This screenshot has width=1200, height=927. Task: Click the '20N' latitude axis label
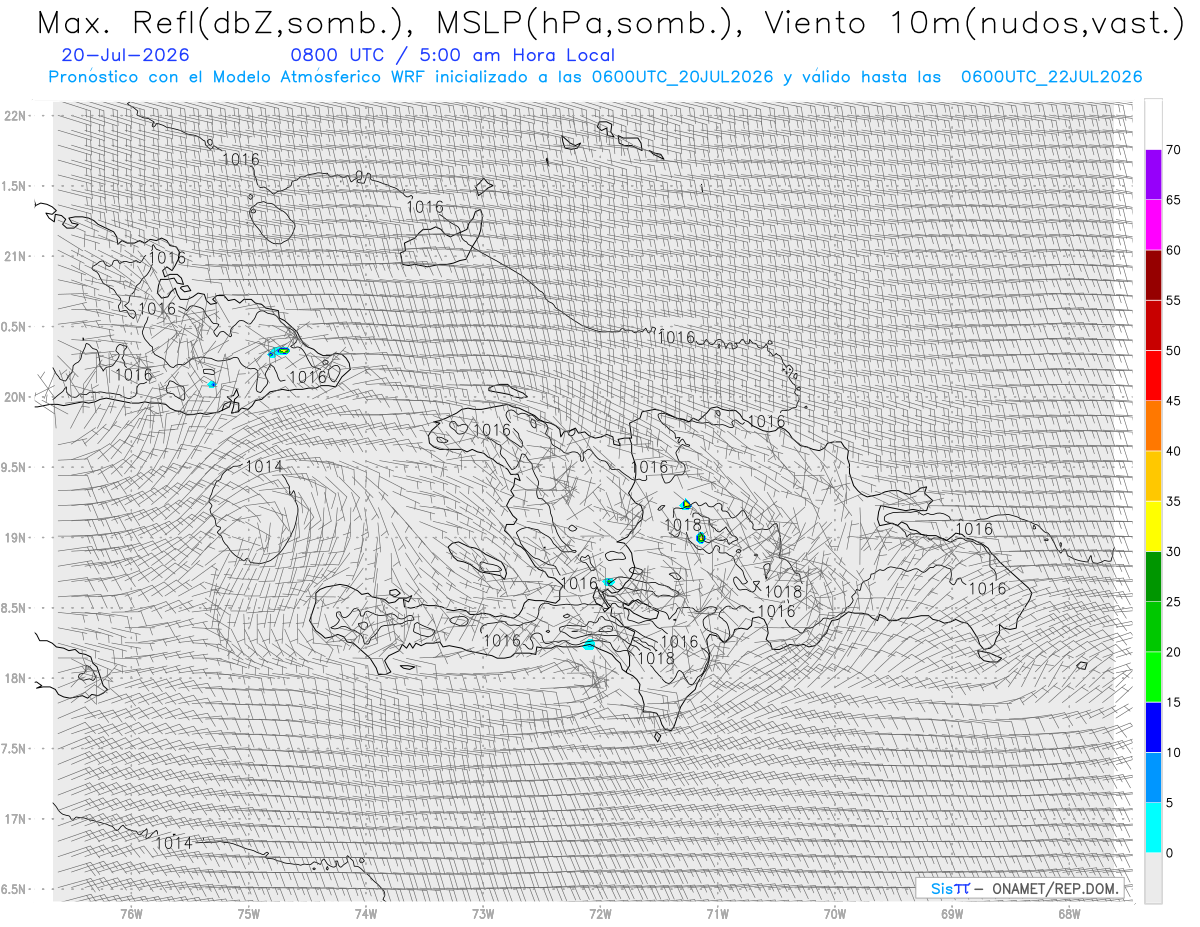16,397
